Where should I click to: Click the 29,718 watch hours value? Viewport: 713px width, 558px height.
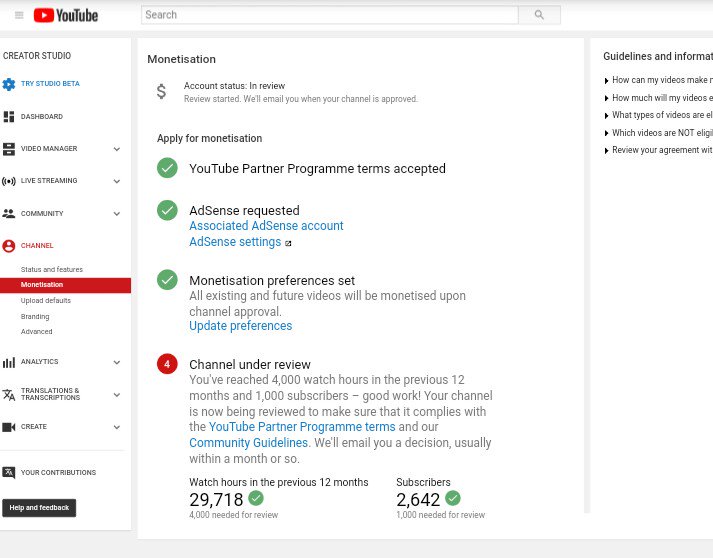point(216,500)
